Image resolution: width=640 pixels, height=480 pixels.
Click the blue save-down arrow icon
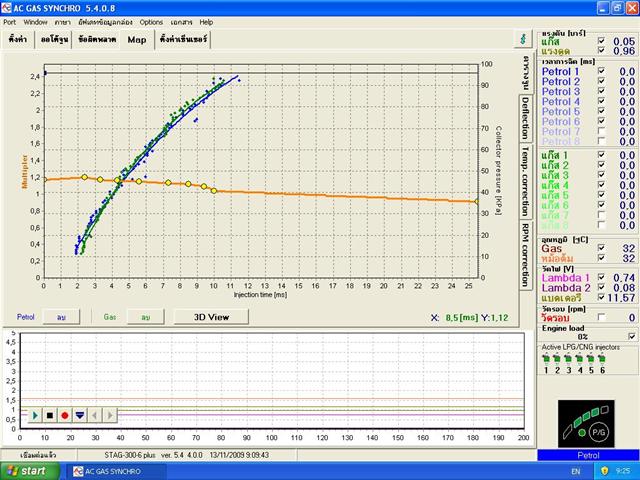coord(80,414)
